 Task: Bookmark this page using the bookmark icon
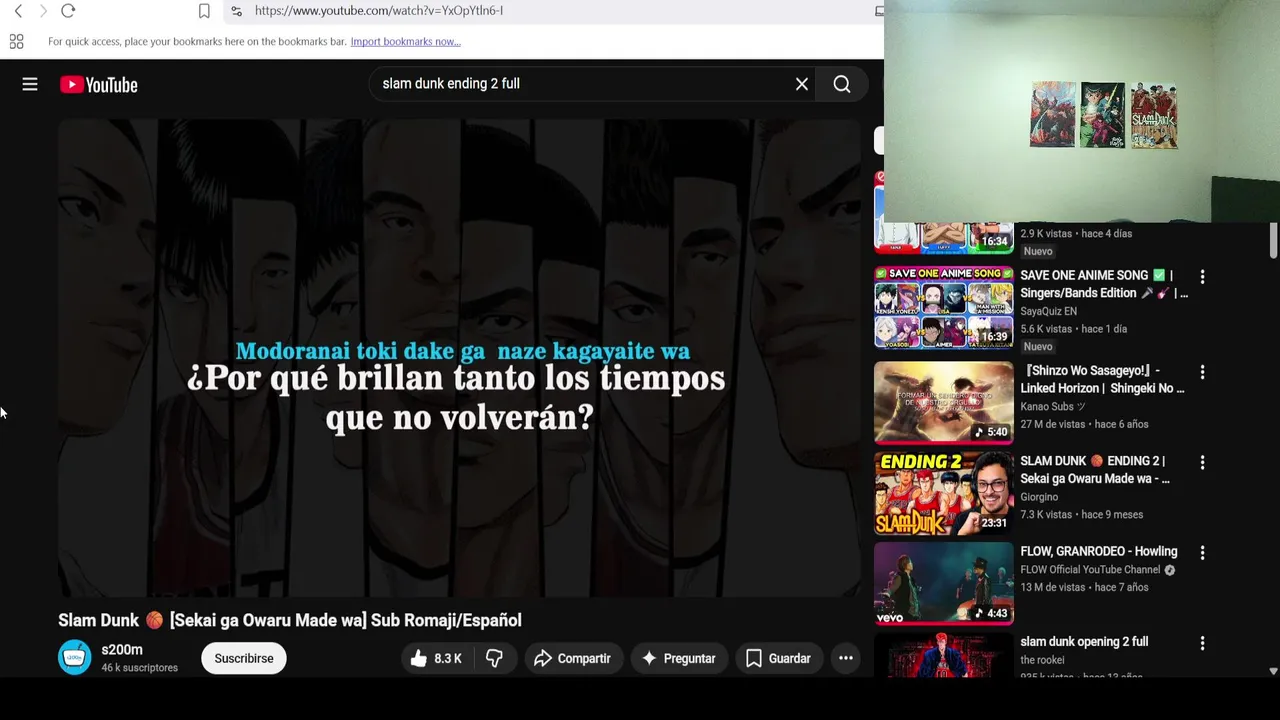pyautogui.click(x=204, y=11)
